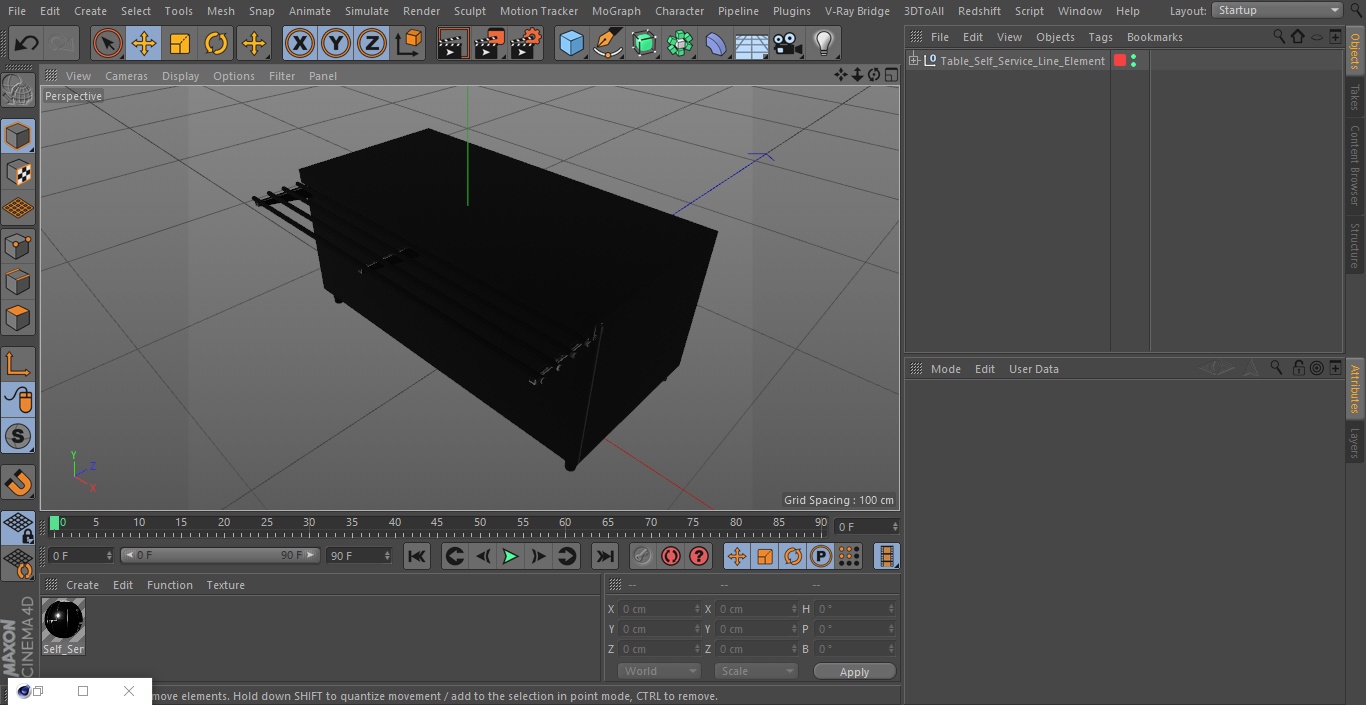Open the spline pen tool
Screen dimensions: 1366x705
(607, 44)
